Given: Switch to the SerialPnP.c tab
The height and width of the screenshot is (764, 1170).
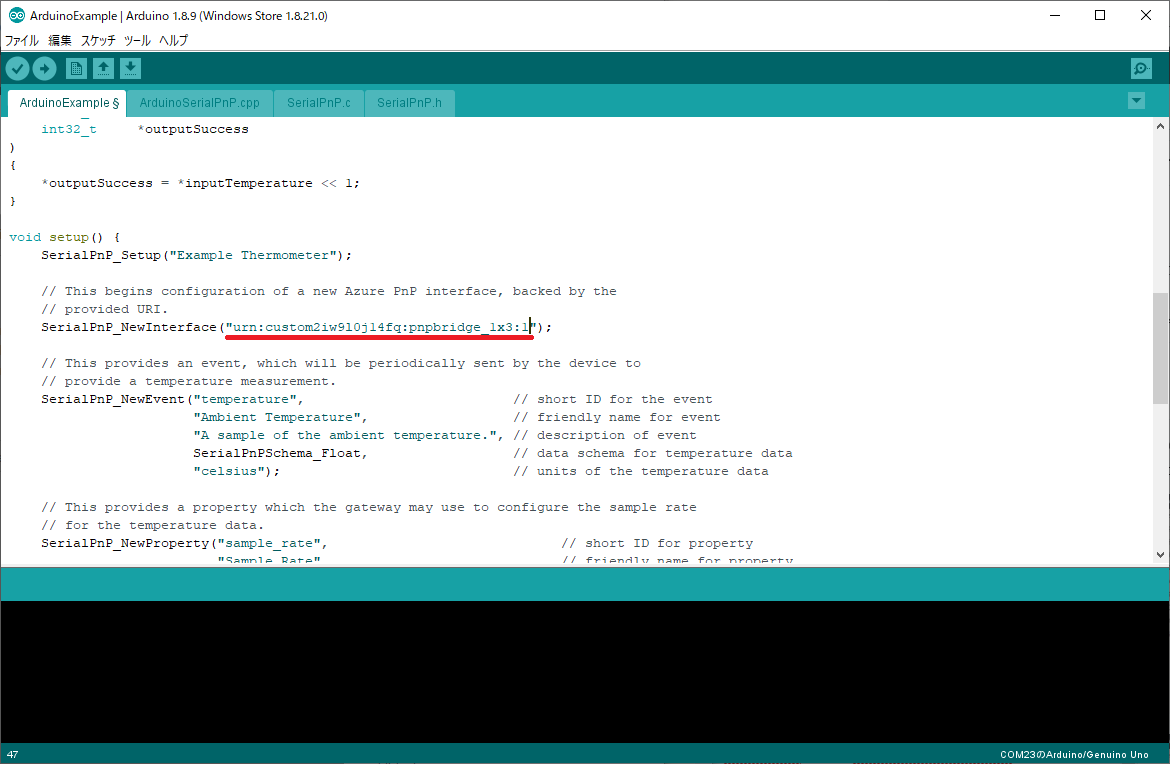Looking at the screenshot, I should coord(319,103).
